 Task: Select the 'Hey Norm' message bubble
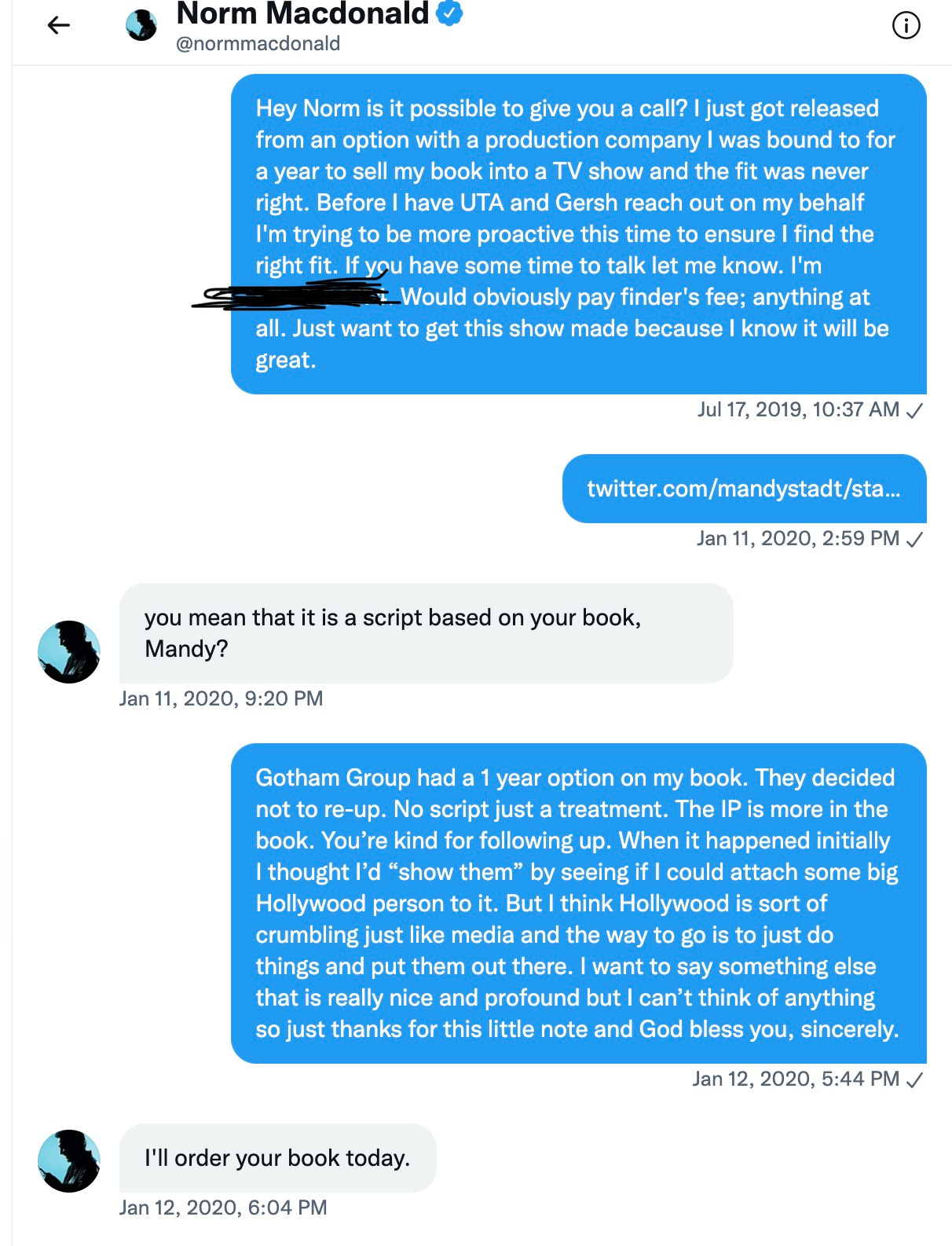pos(579,234)
